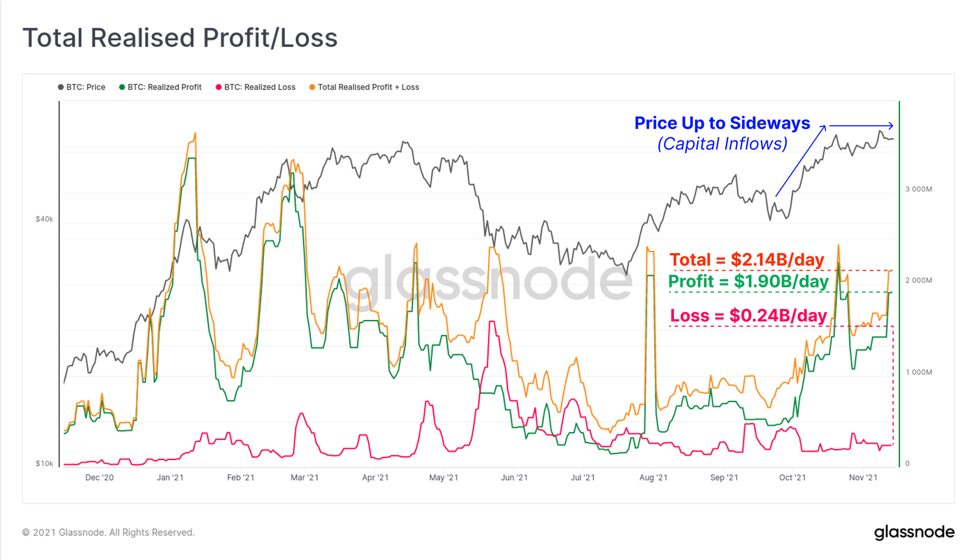Click the Jan '21 x-axis label
The height and width of the screenshot is (560, 974).
point(170,477)
